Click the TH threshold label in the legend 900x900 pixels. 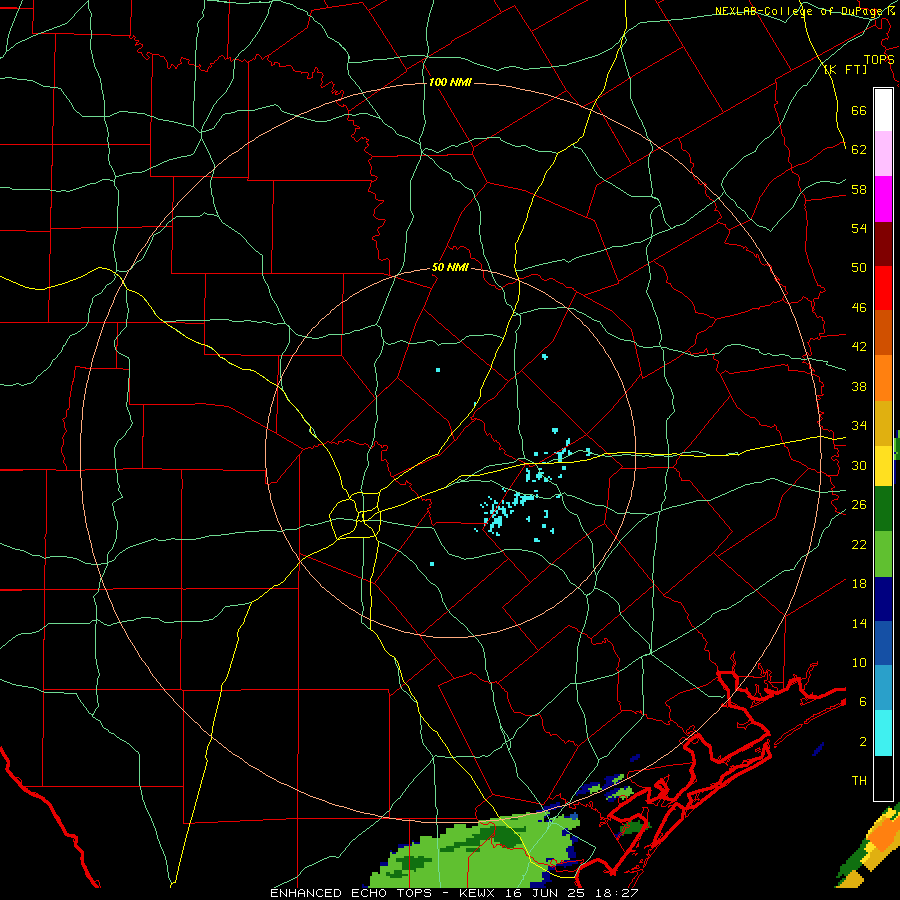click(x=859, y=781)
